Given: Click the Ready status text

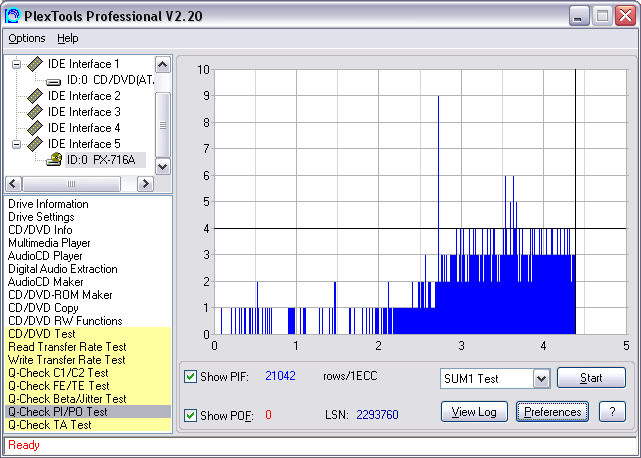Looking at the screenshot, I should tap(24, 445).
